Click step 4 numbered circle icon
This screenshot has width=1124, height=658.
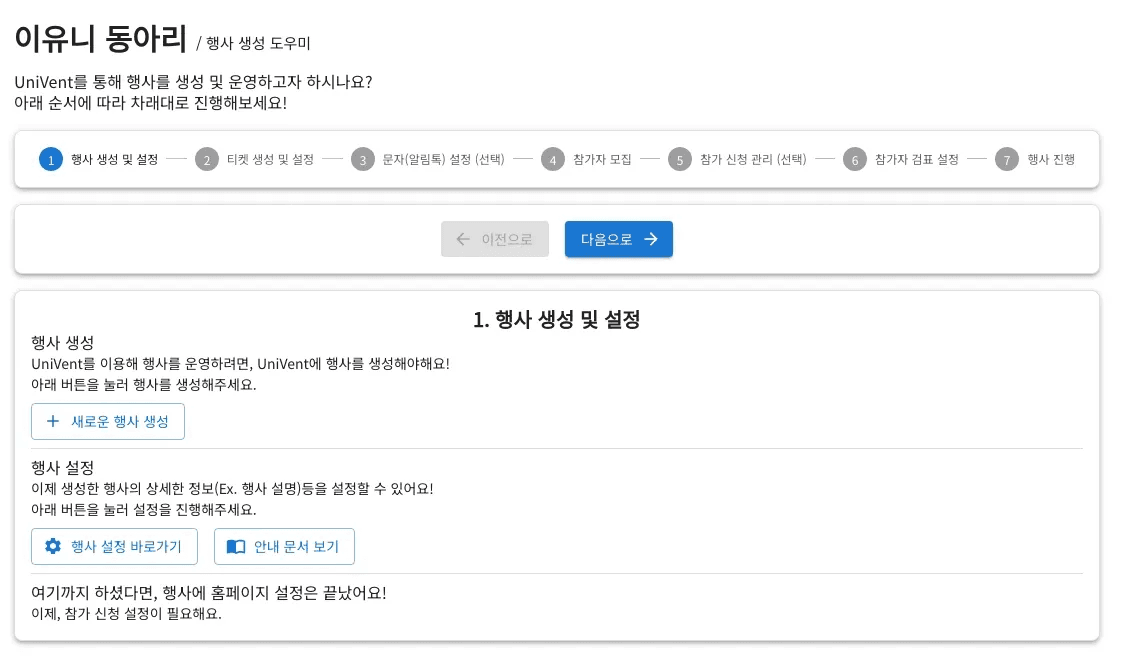pos(553,160)
